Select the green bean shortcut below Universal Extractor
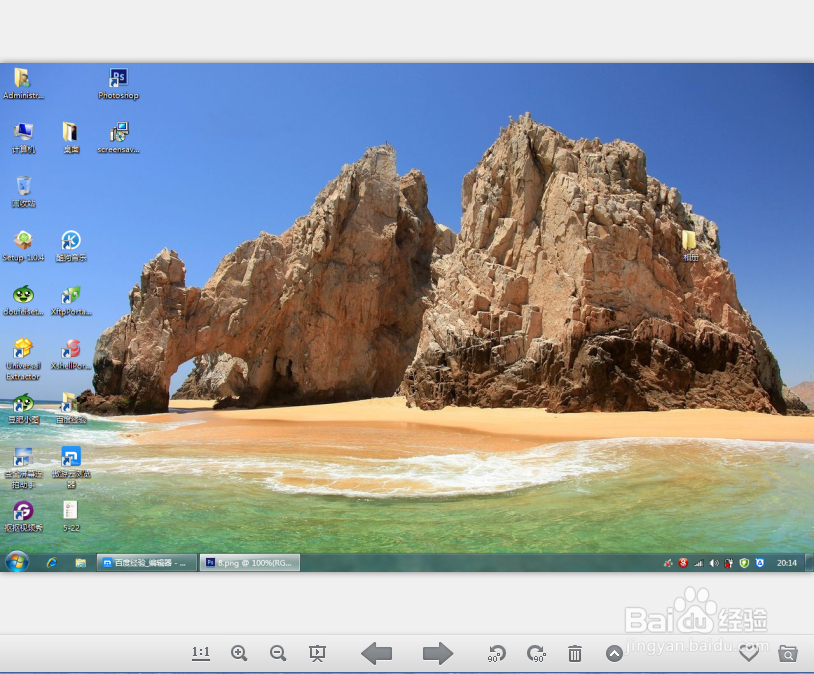Screen dimensions: 814x674 click(x=23, y=409)
